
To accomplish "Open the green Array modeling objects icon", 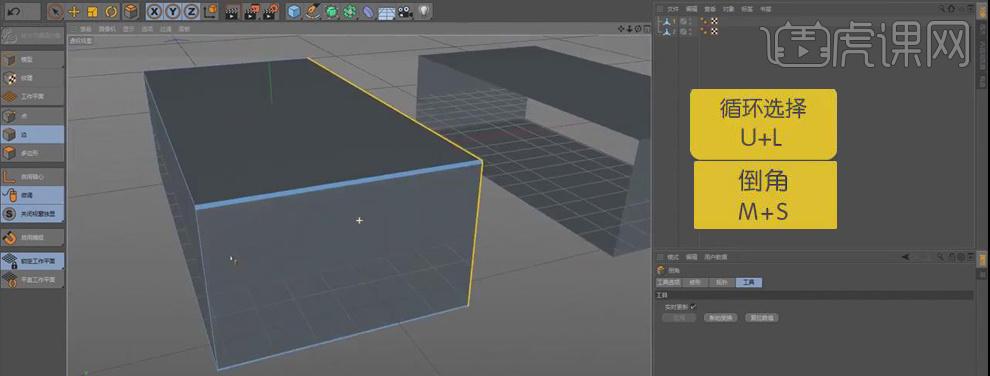I will pyautogui.click(x=349, y=11).
